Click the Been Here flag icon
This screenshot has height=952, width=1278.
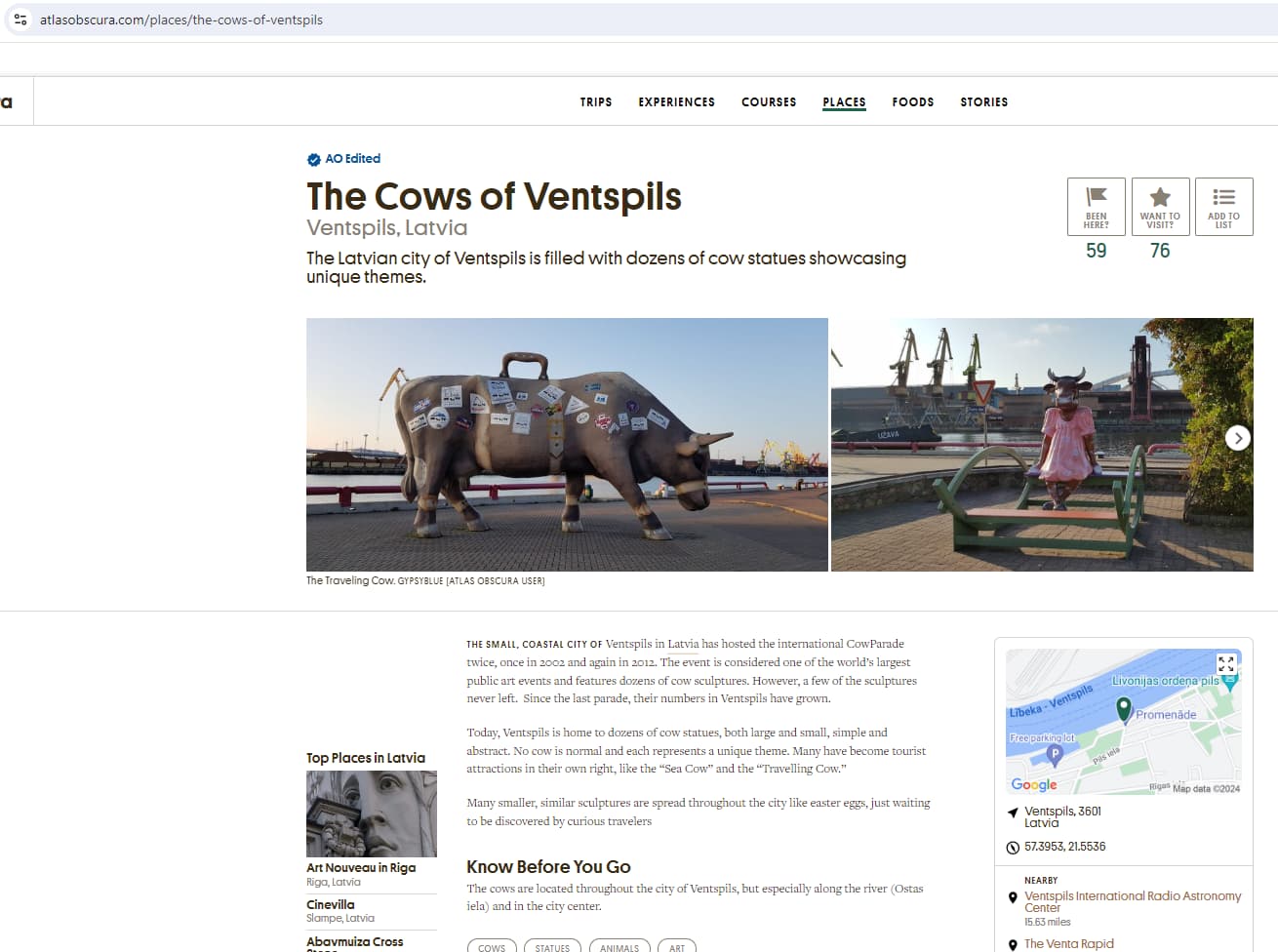(1097, 197)
